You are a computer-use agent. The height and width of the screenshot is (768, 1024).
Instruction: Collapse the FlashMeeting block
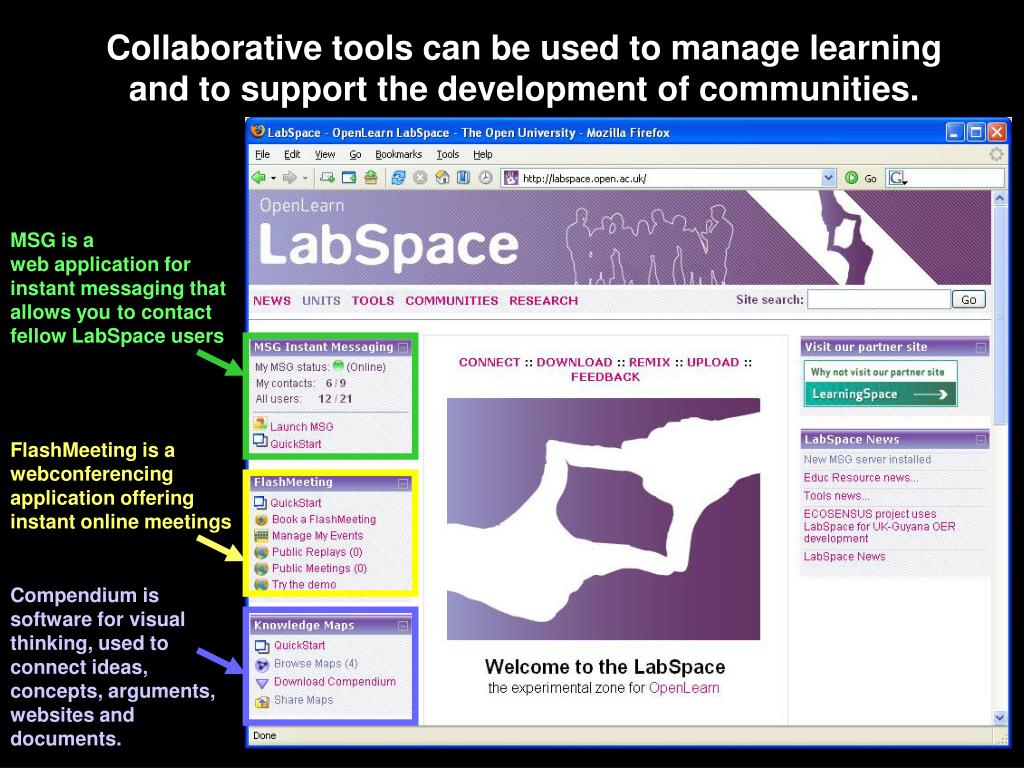[403, 483]
